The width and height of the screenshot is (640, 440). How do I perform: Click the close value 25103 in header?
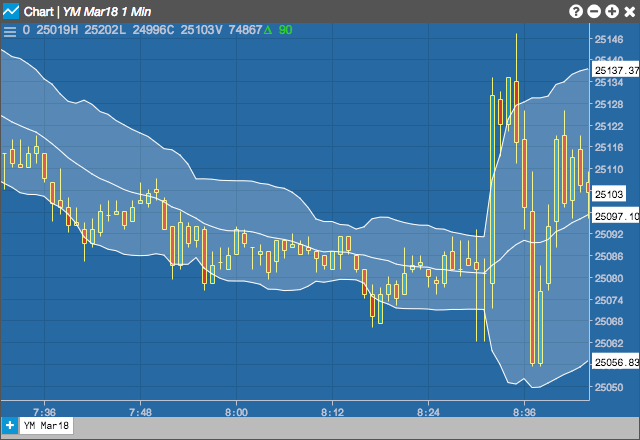(x=197, y=30)
